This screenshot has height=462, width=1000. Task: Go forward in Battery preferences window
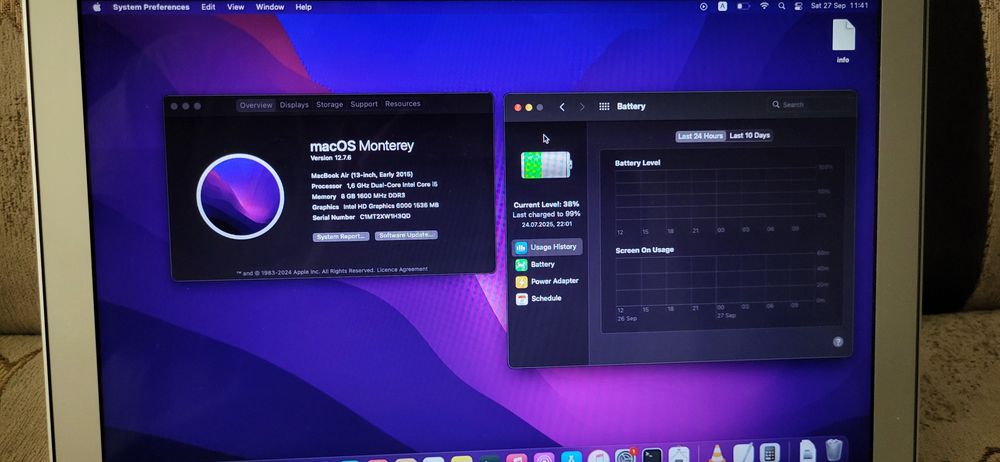tap(582, 107)
